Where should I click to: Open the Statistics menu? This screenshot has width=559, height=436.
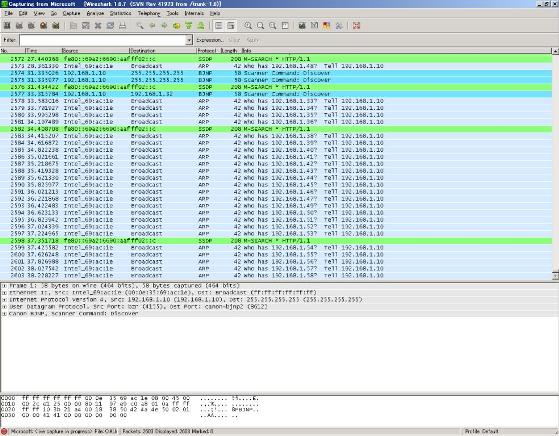coord(120,13)
